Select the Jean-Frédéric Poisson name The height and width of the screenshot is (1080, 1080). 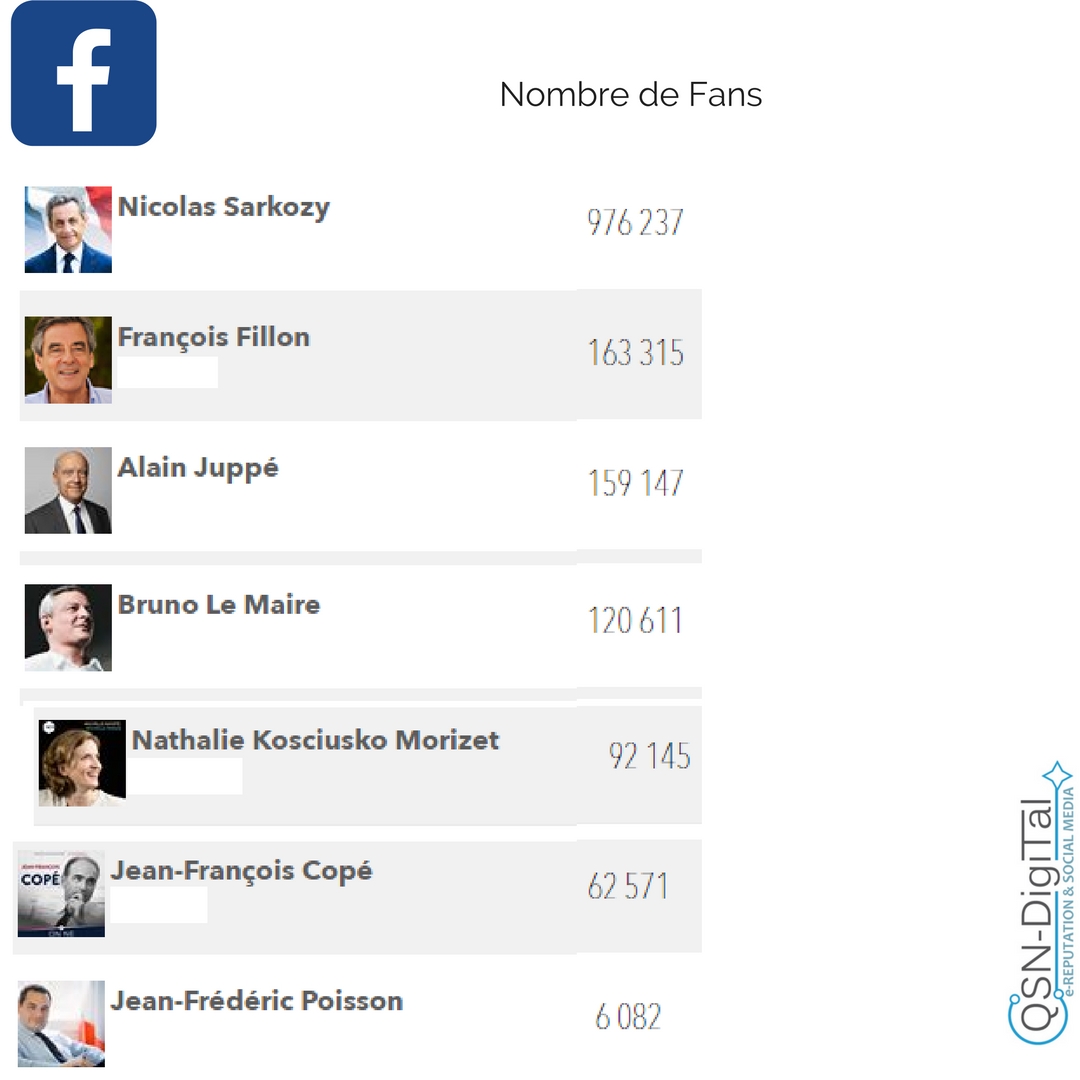pyautogui.click(x=257, y=1001)
